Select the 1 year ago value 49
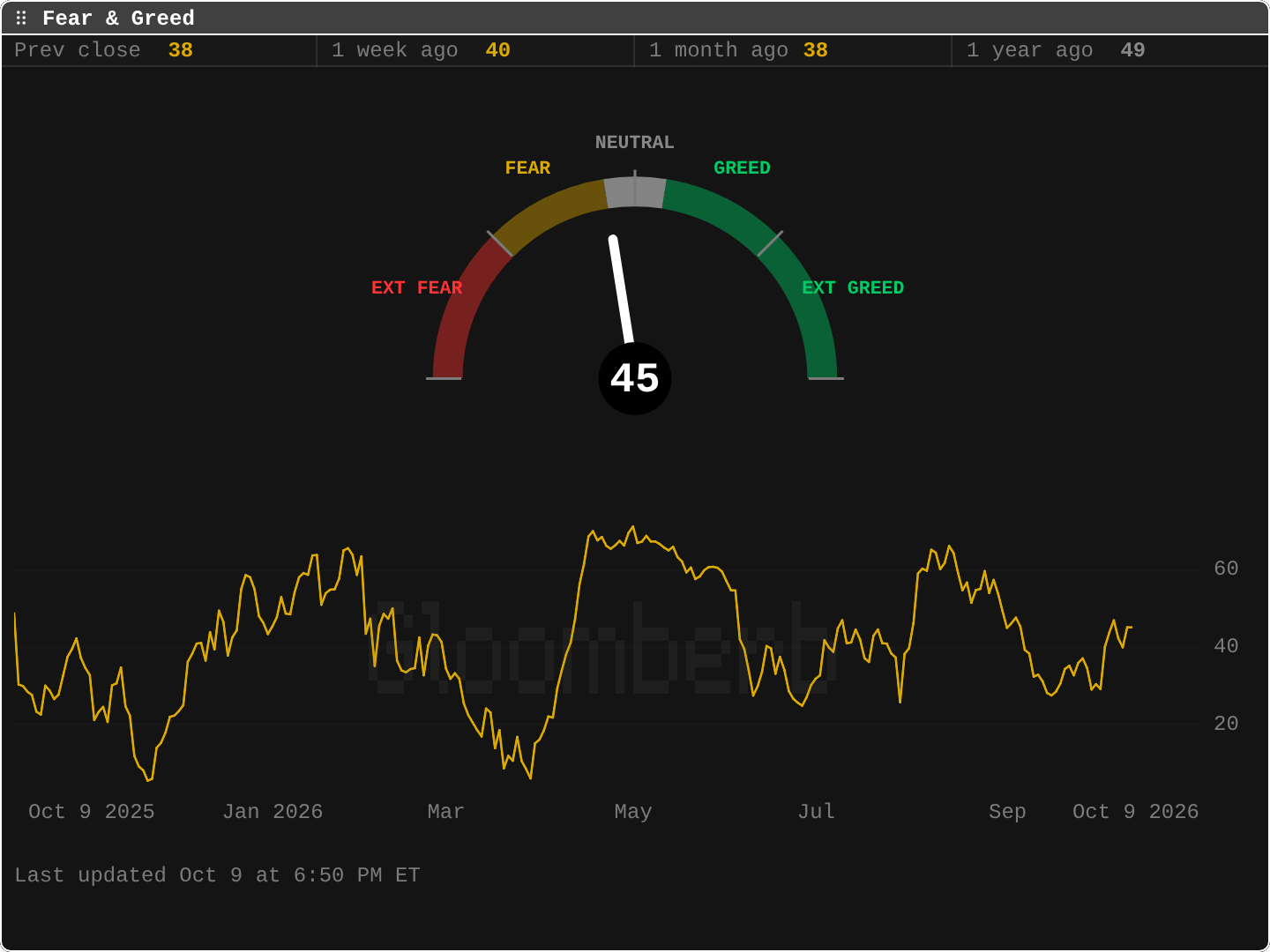Viewport: 1270px width, 952px height. tap(1133, 50)
